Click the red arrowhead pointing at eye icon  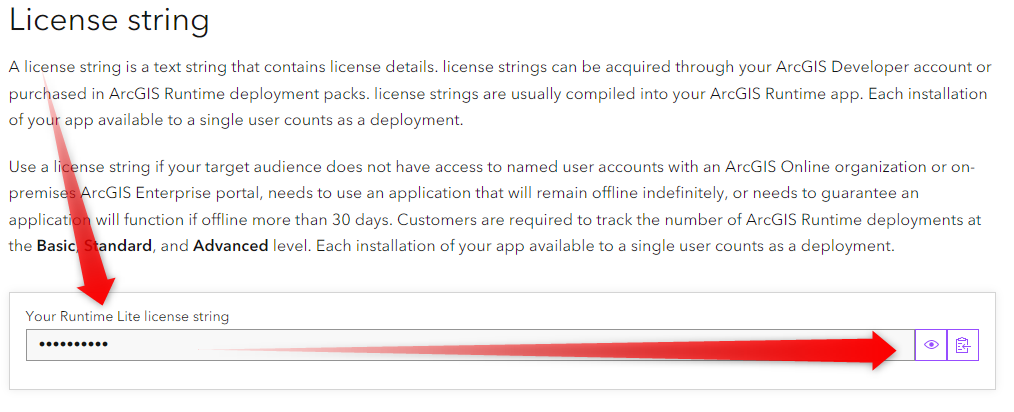[886, 350]
